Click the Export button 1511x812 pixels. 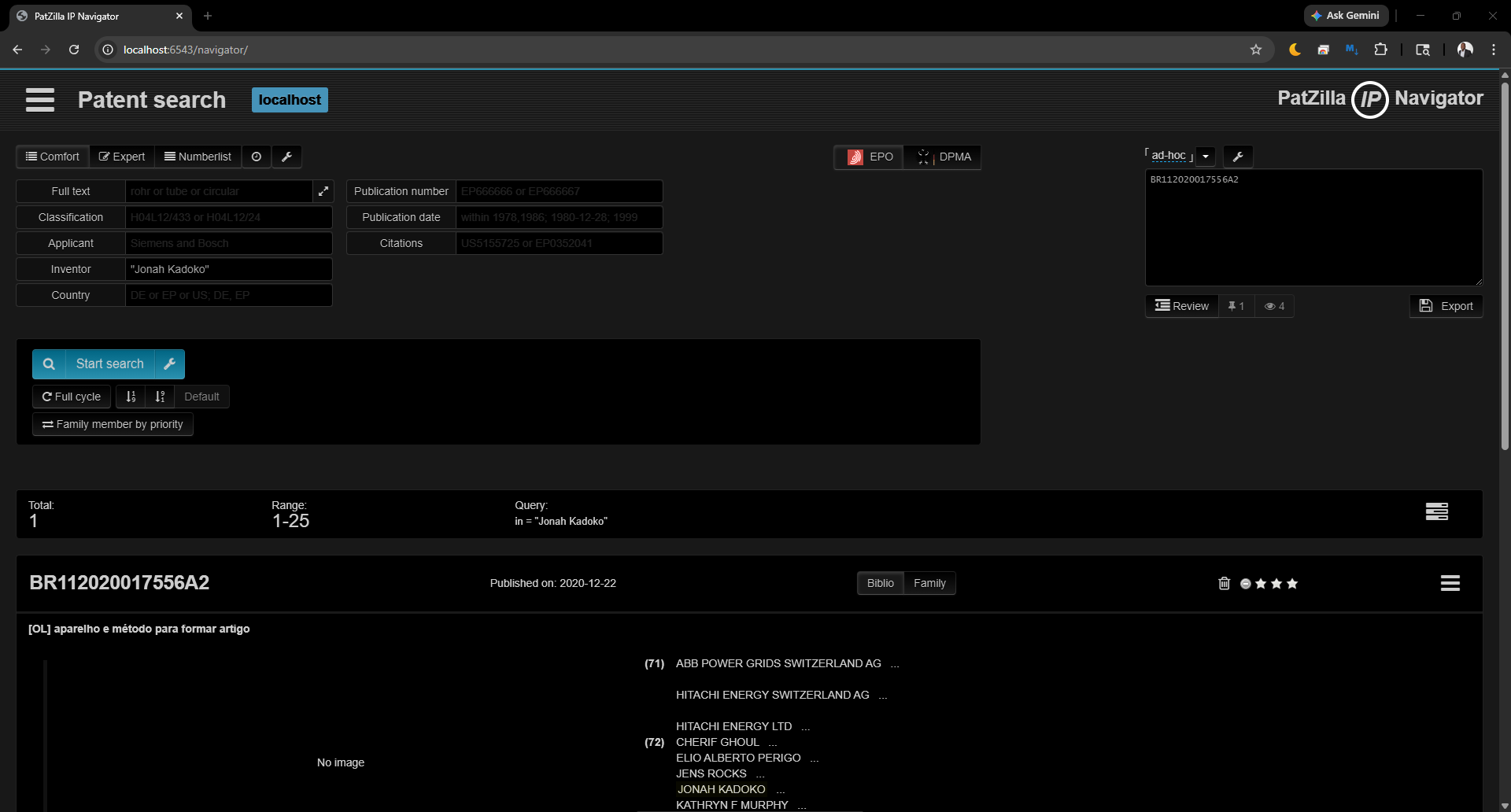click(x=1446, y=306)
